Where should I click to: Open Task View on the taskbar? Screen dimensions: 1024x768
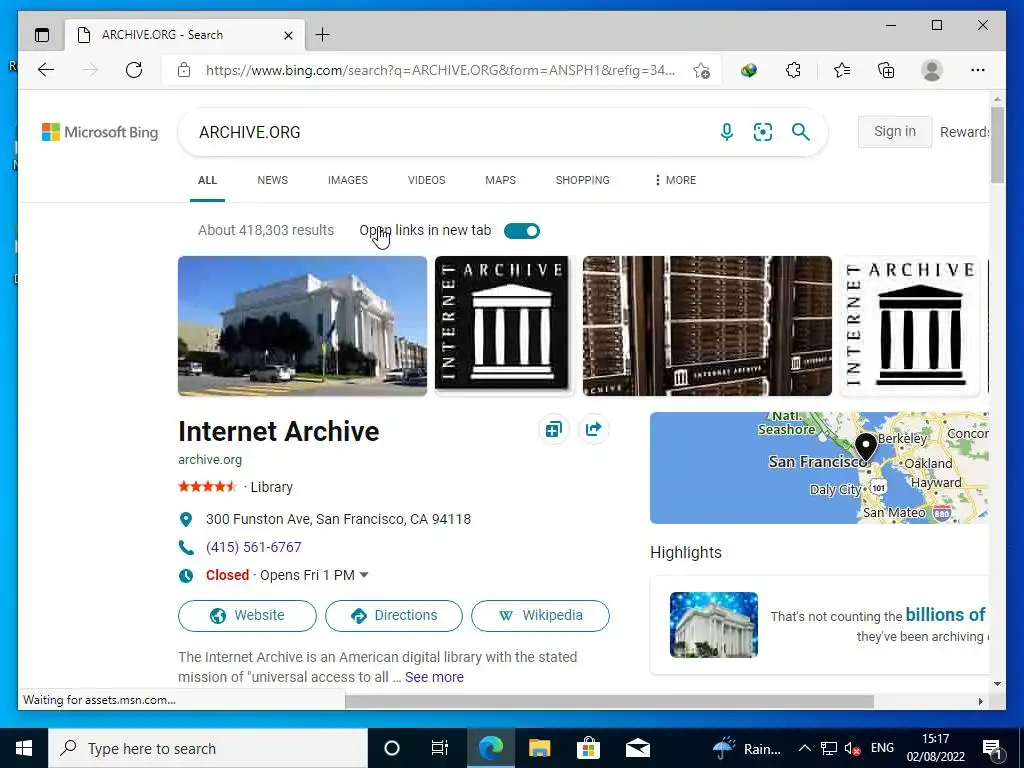point(440,748)
